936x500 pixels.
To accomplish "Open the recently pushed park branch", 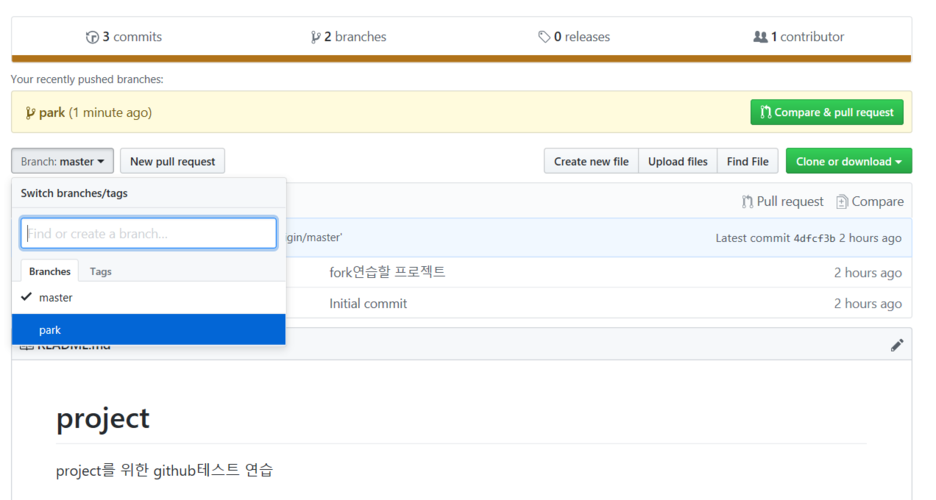I will (x=52, y=113).
